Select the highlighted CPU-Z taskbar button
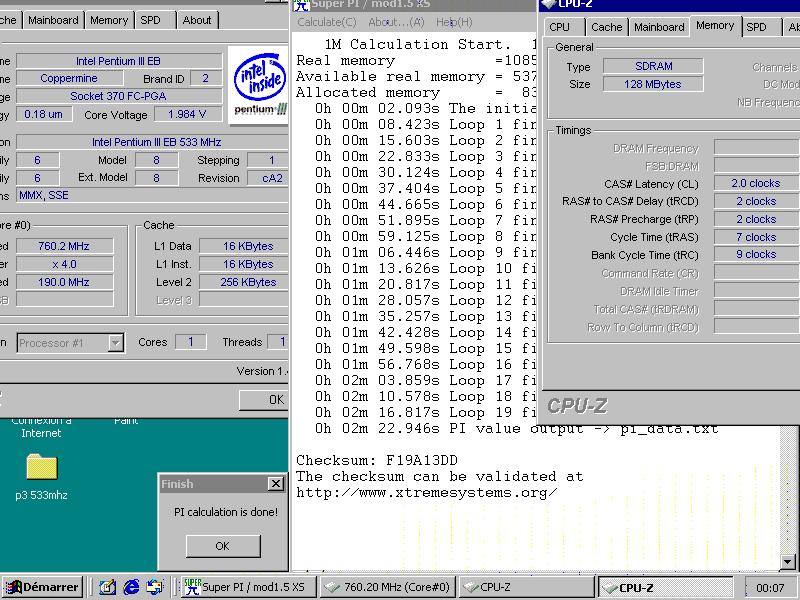This screenshot has width=800, height=600. coord(665,587)
